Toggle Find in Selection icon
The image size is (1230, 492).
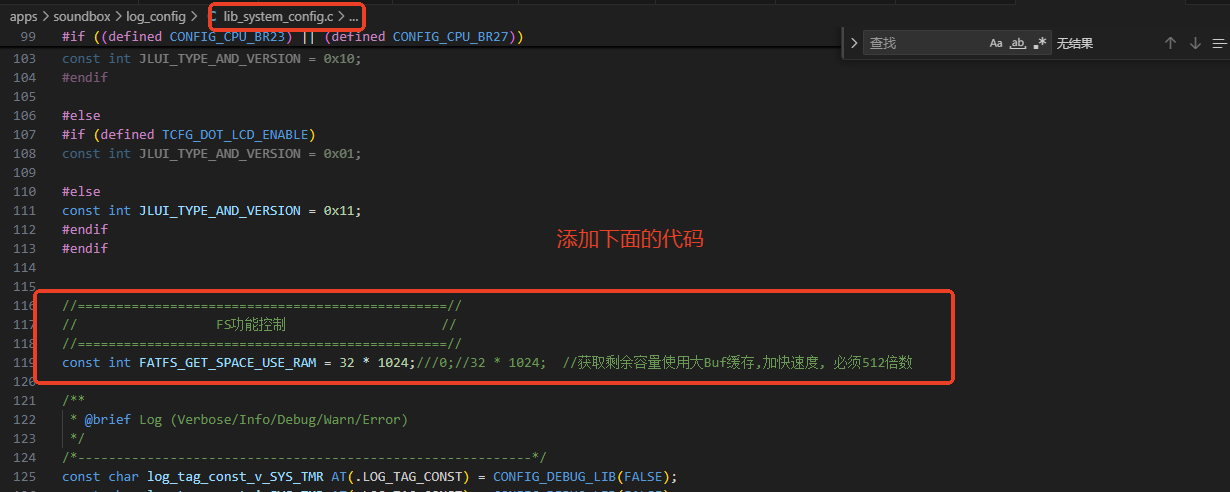click(1218, 43)
